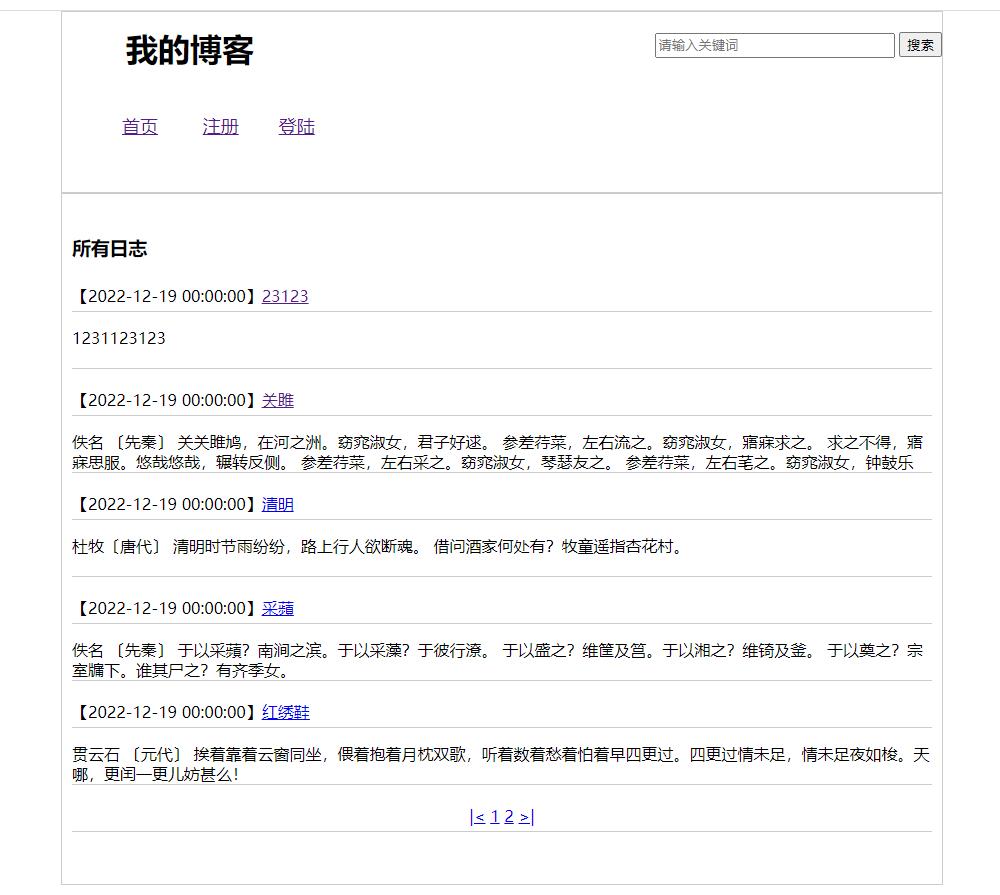Click the date stamp before 红绣鞋
This screenshot has width=1000, height=895.
(167, 712)
